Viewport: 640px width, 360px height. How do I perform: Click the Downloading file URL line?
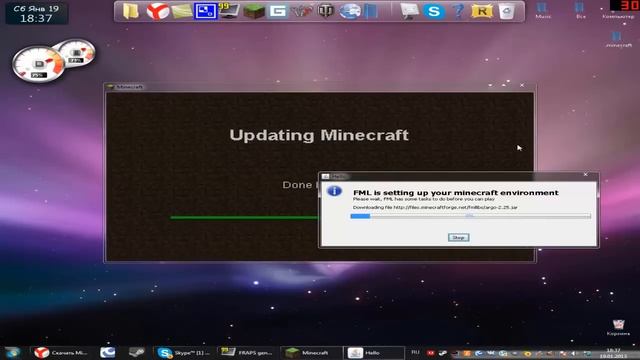point(435,207)
